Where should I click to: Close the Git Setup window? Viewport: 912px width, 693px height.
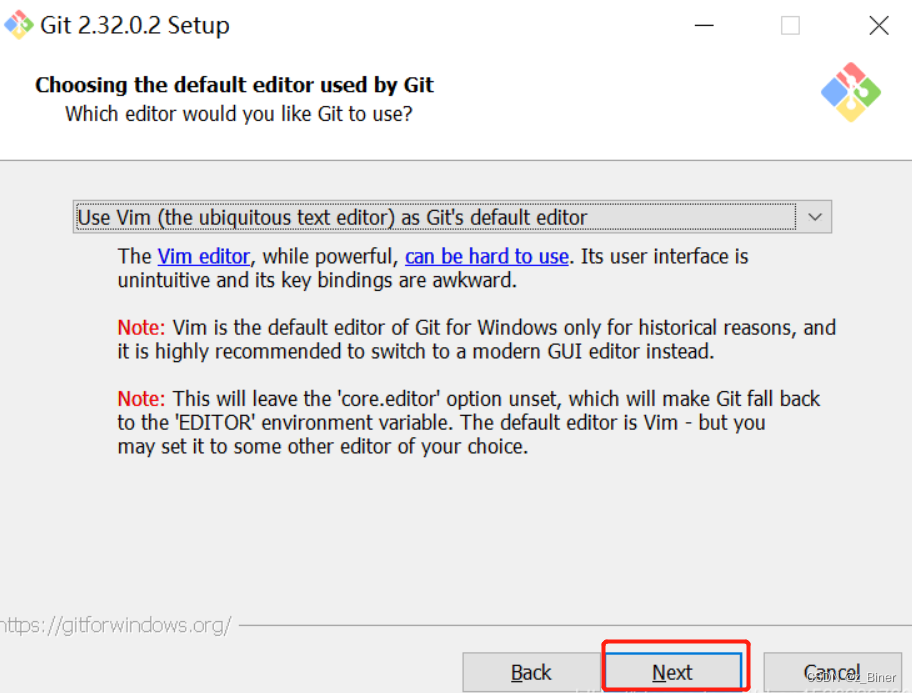(x=879, y=25)
